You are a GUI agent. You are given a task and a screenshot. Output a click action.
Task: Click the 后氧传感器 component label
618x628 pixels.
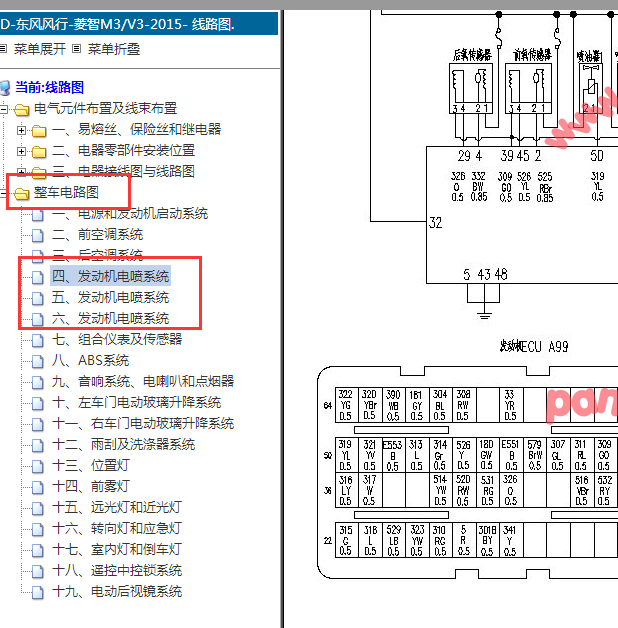tap(472, 55)
